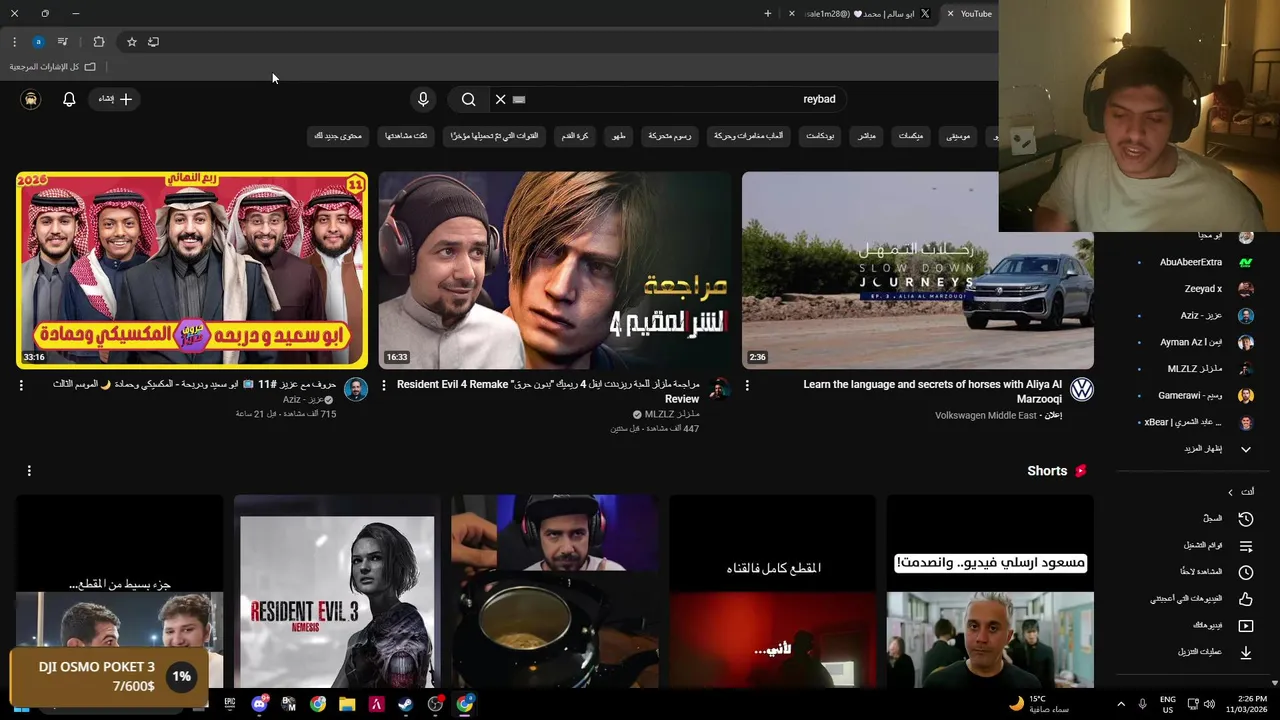This screenshot has width=1280, height=720.
Task: Select the طهي filter chip
Action: point(620,135)
